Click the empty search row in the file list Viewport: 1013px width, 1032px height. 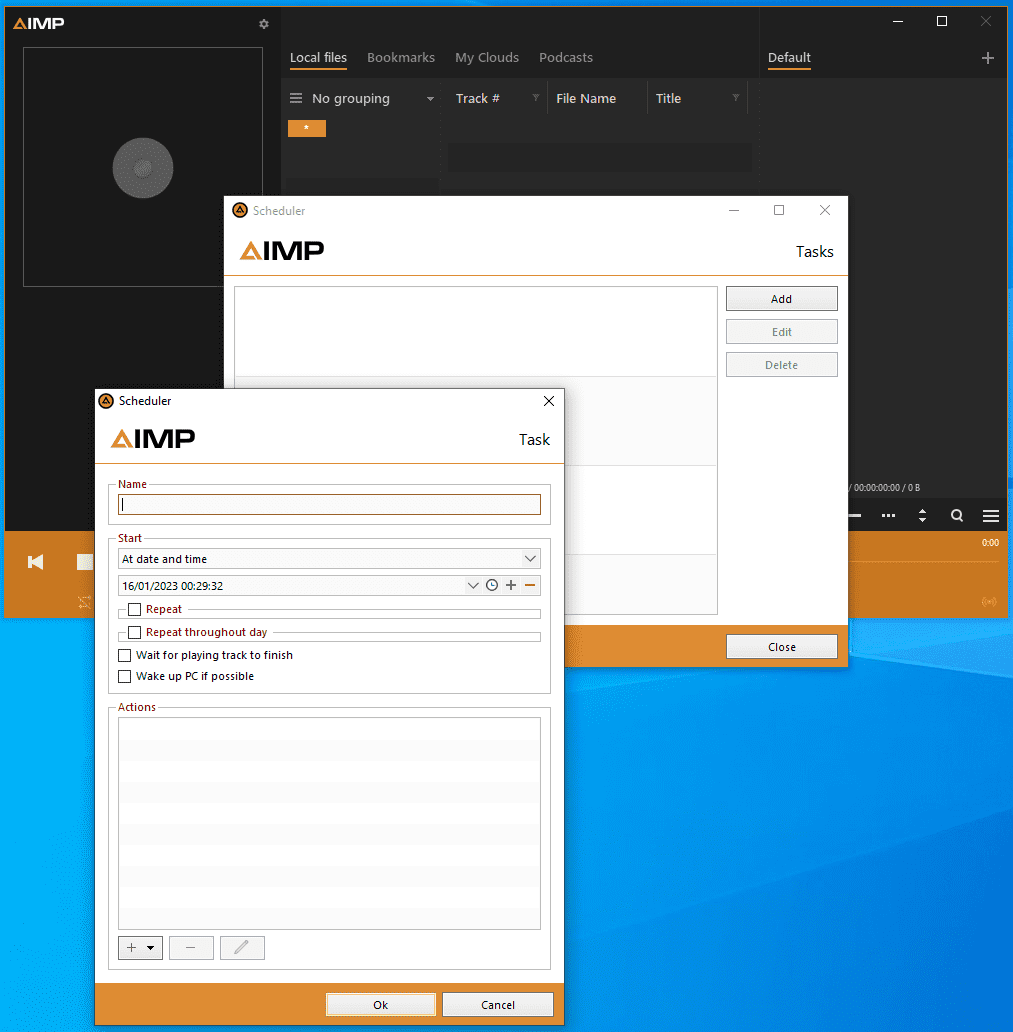(600, 158)
